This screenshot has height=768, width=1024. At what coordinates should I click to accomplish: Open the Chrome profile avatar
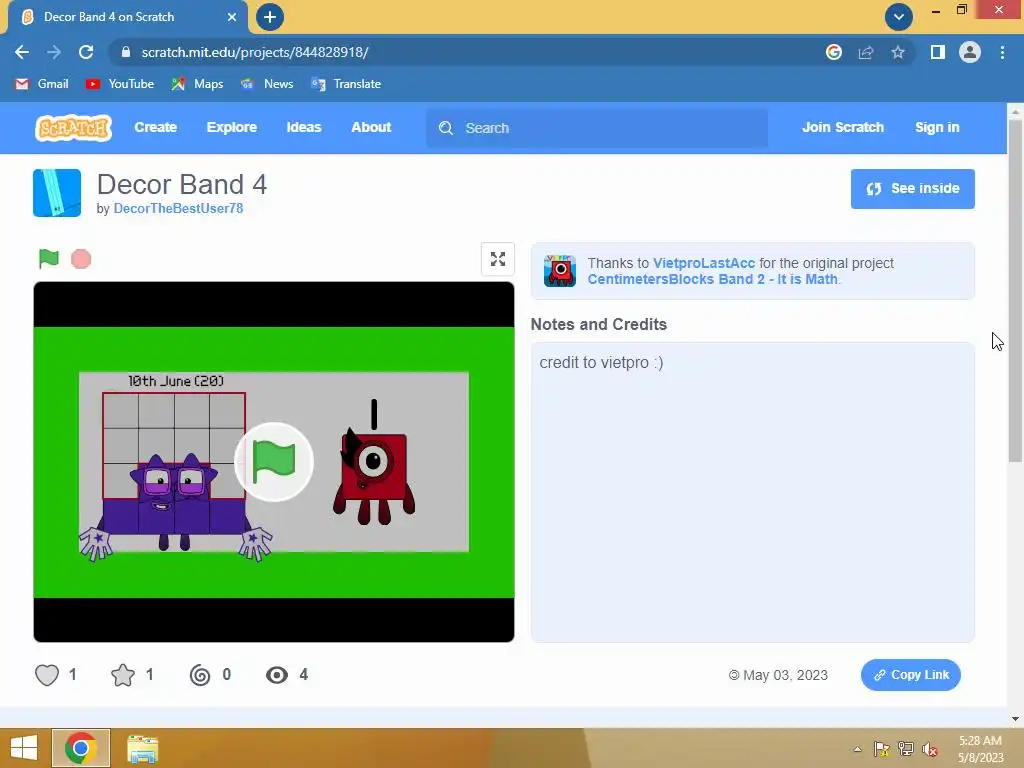pyautogui.click(x=970, y=52)
